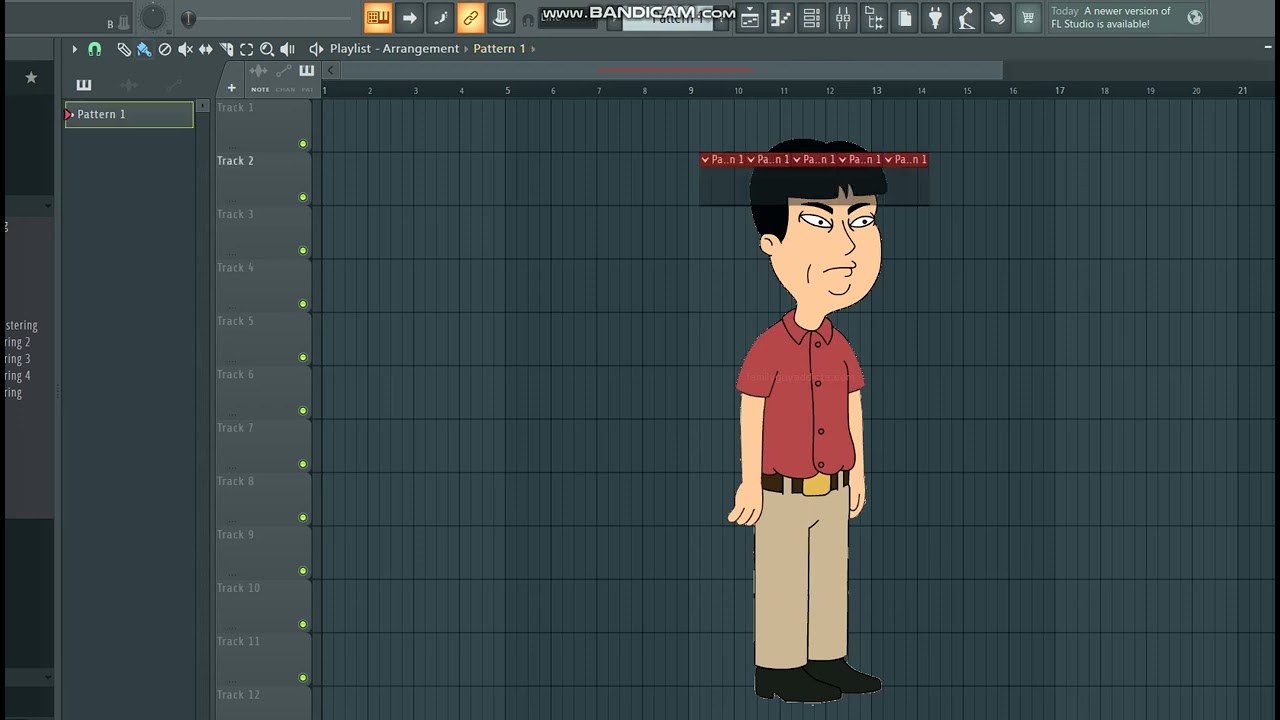The height and width of the screenshot is (720, 1280).
Task: Mute Track 6 green light
Action: click(x=303, y=411)
